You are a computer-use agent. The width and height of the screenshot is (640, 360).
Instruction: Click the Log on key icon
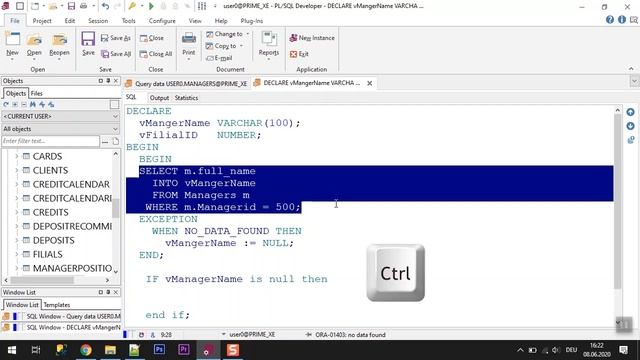pos(132,6)
